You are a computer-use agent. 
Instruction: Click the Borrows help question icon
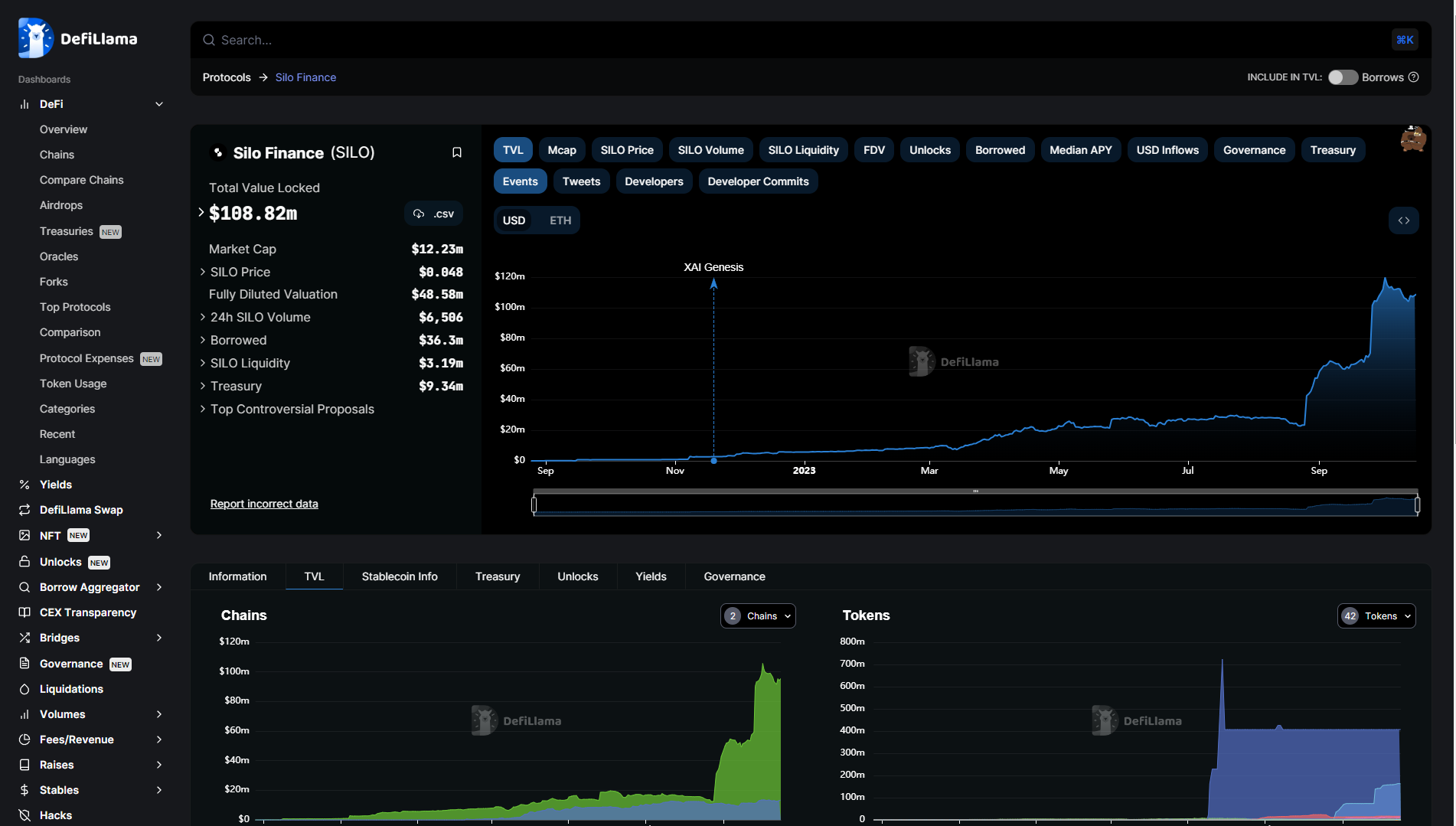(1414, 77)
